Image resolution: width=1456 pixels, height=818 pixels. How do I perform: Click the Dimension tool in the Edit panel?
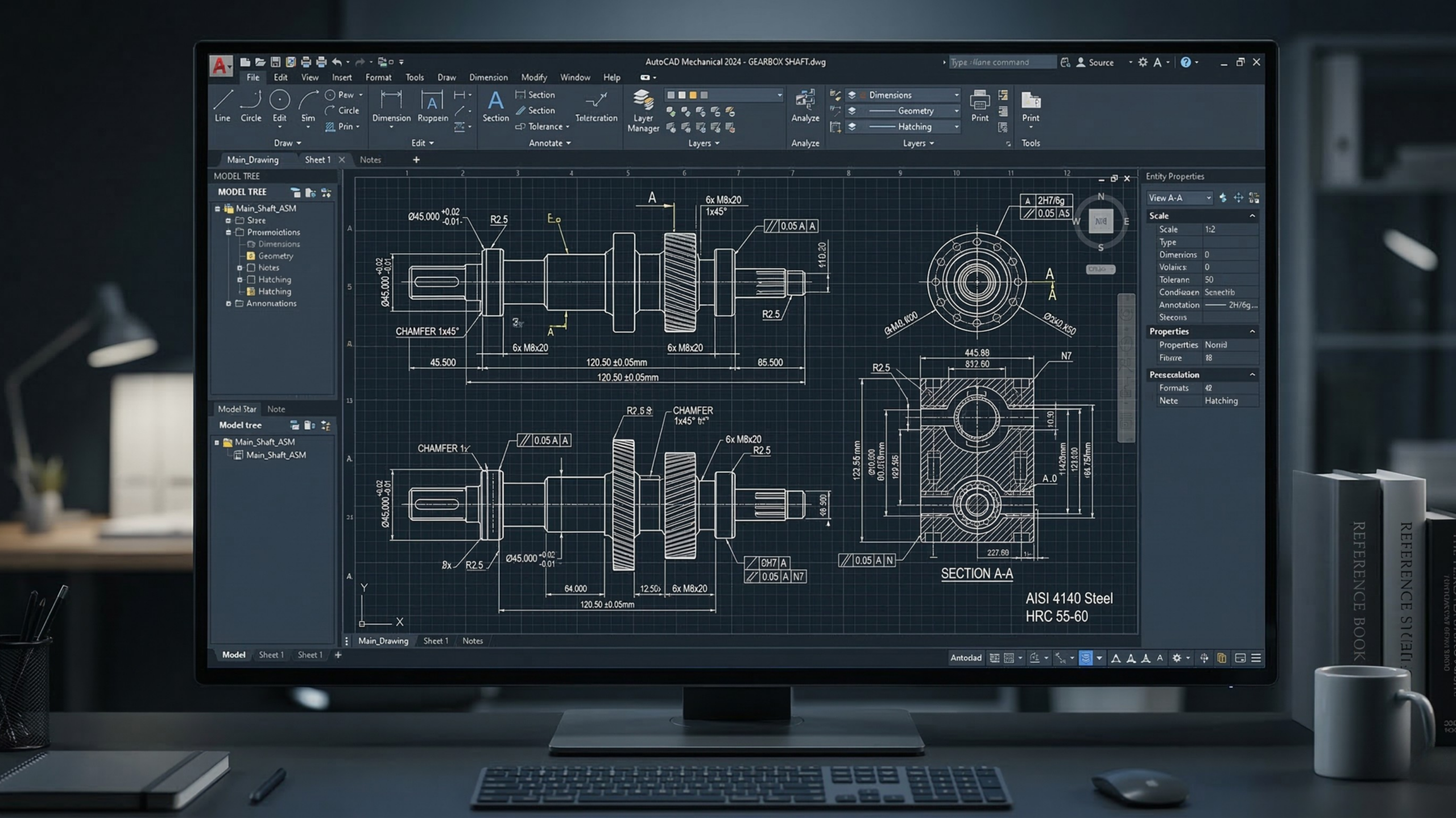coord(391,108)
